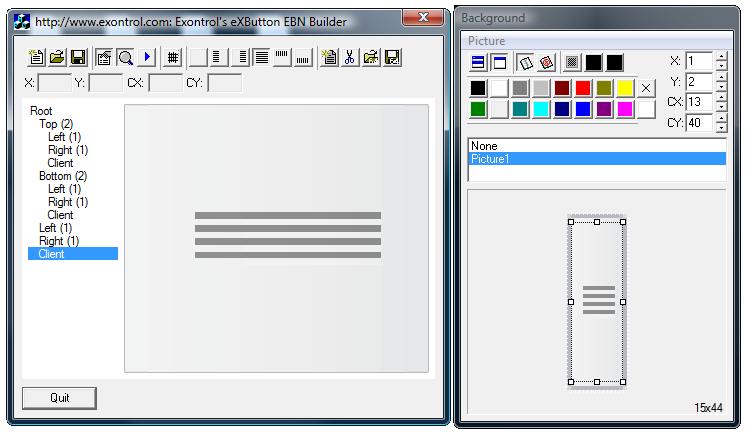Toggle the blue striped layout button
The width and height of the screenshot is (748, 433).
[478, 62]
